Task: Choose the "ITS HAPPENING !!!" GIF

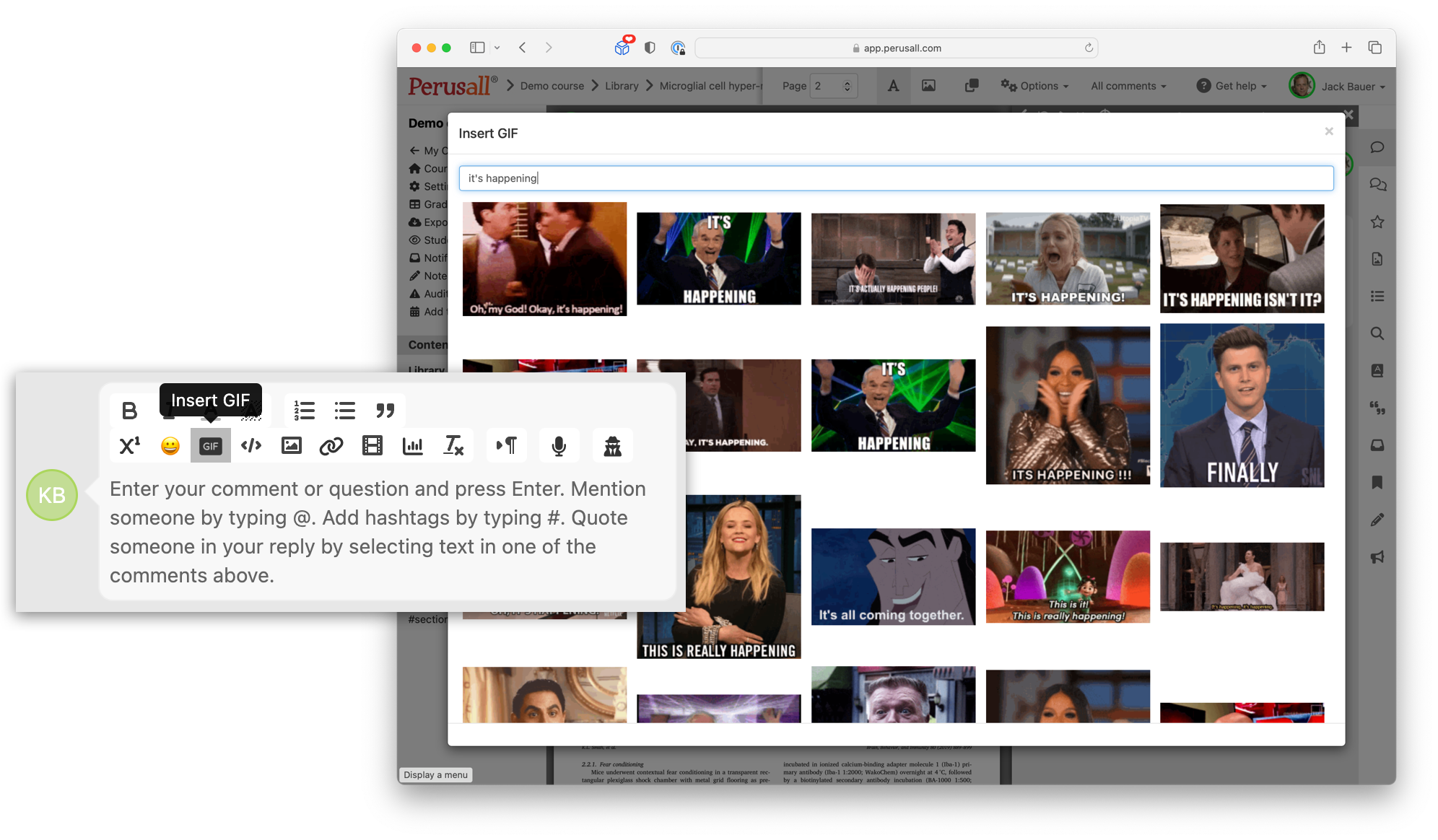Action: [1068, 406]
